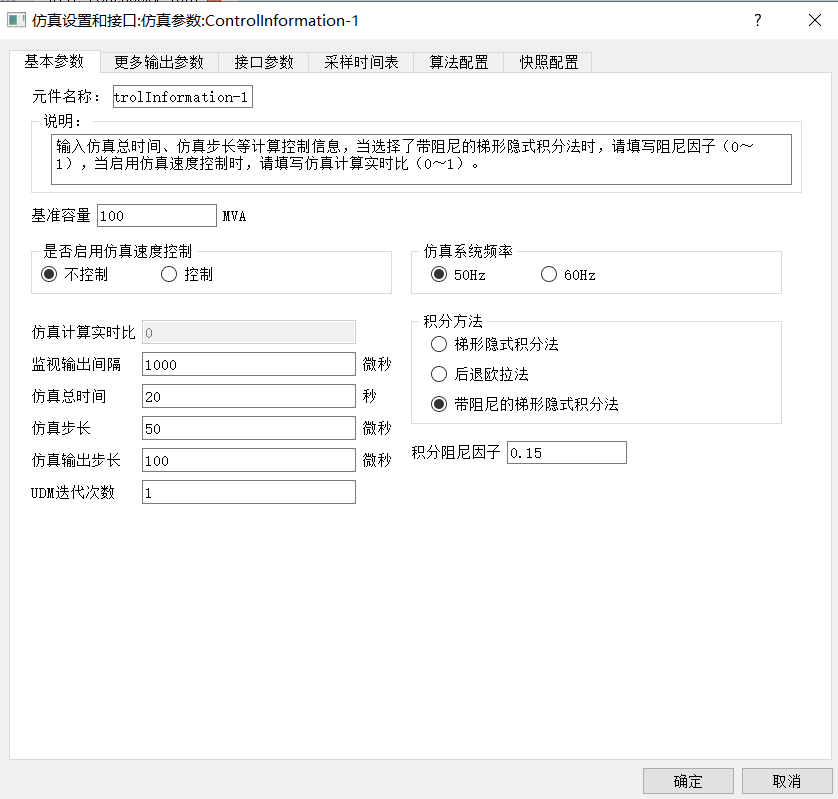Click the 取消 button
838x799 pixels.
[x=787, y=781]
